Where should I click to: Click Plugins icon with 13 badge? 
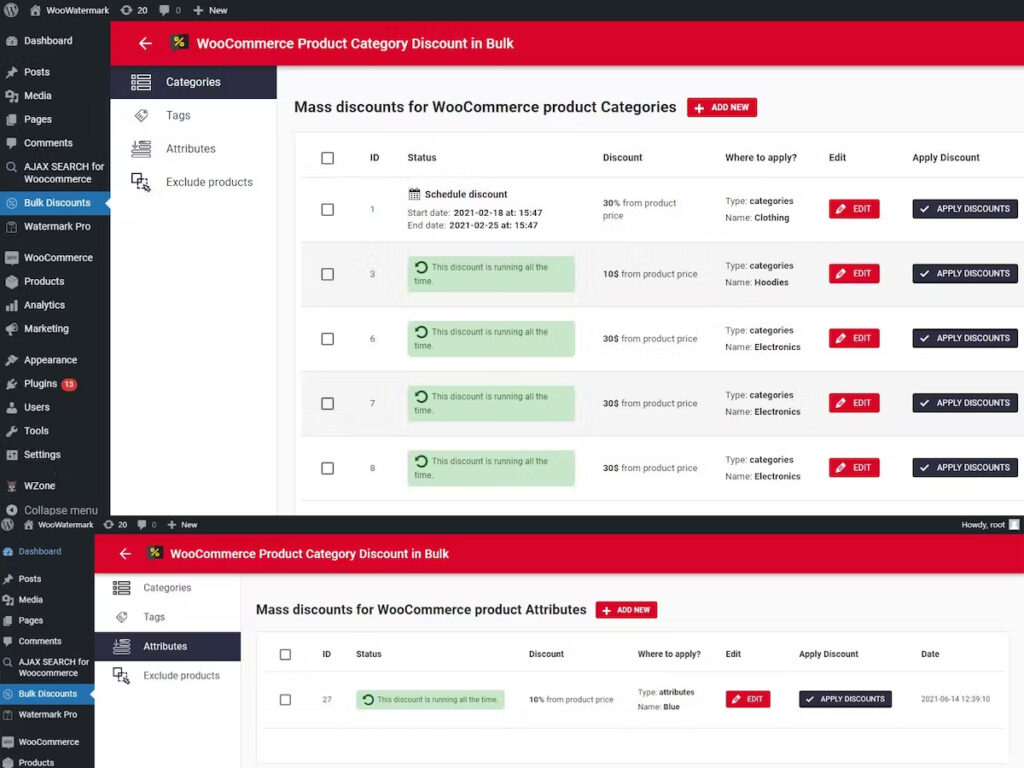pos(11,384)
